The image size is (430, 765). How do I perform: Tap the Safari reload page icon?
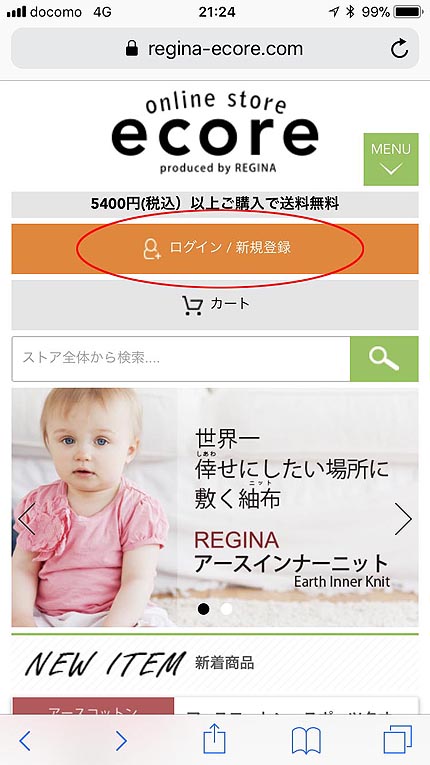click(x=399, y=49)
